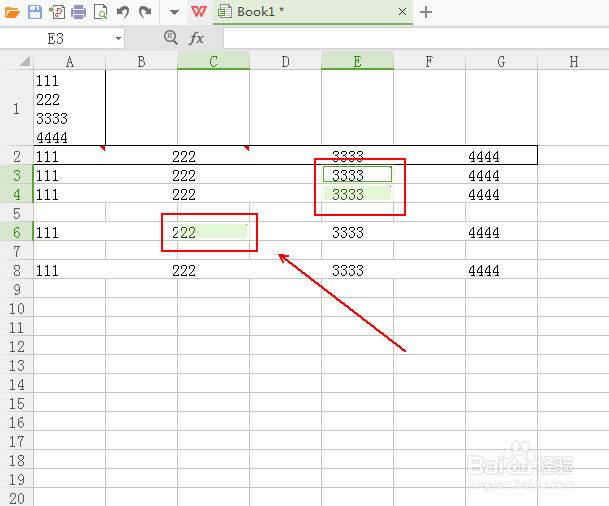
Task: Click the 222 value in row 3
Action: 184,176
